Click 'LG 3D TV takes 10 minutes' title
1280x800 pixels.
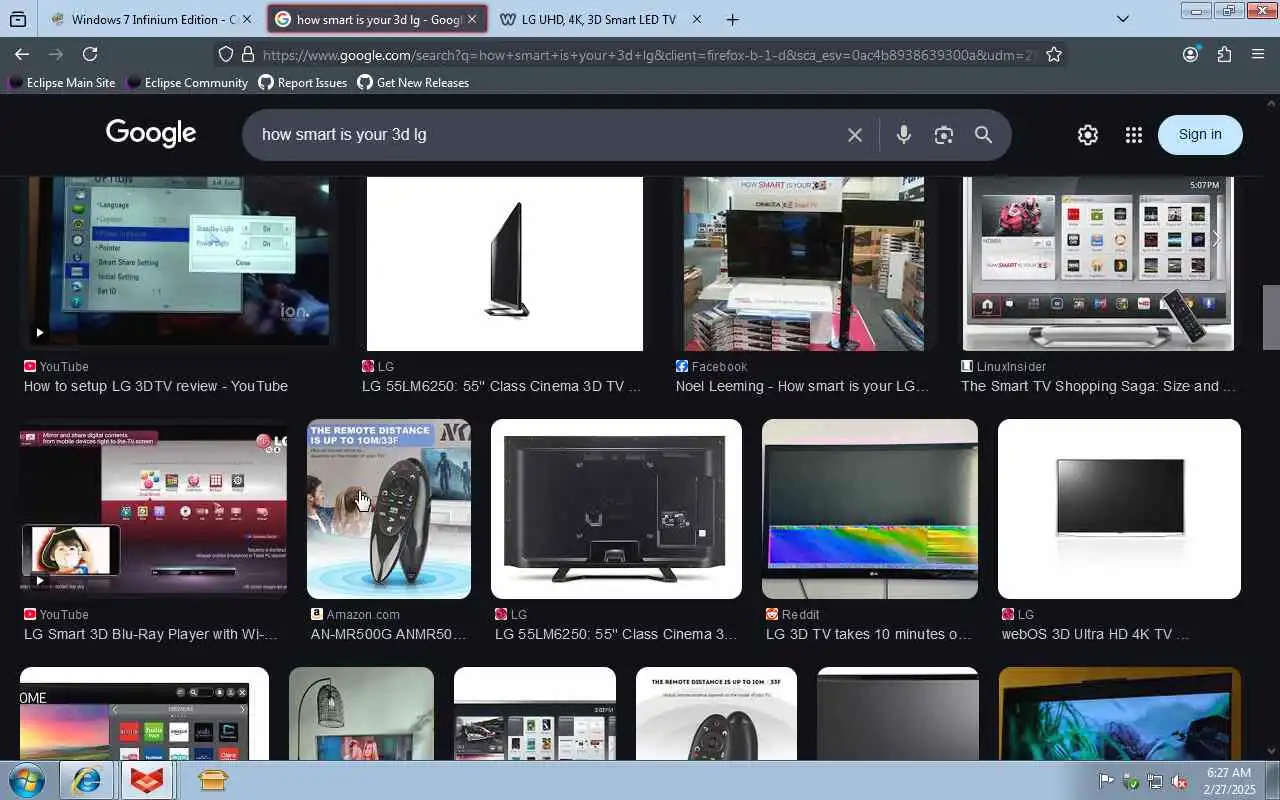pos(869,634)
